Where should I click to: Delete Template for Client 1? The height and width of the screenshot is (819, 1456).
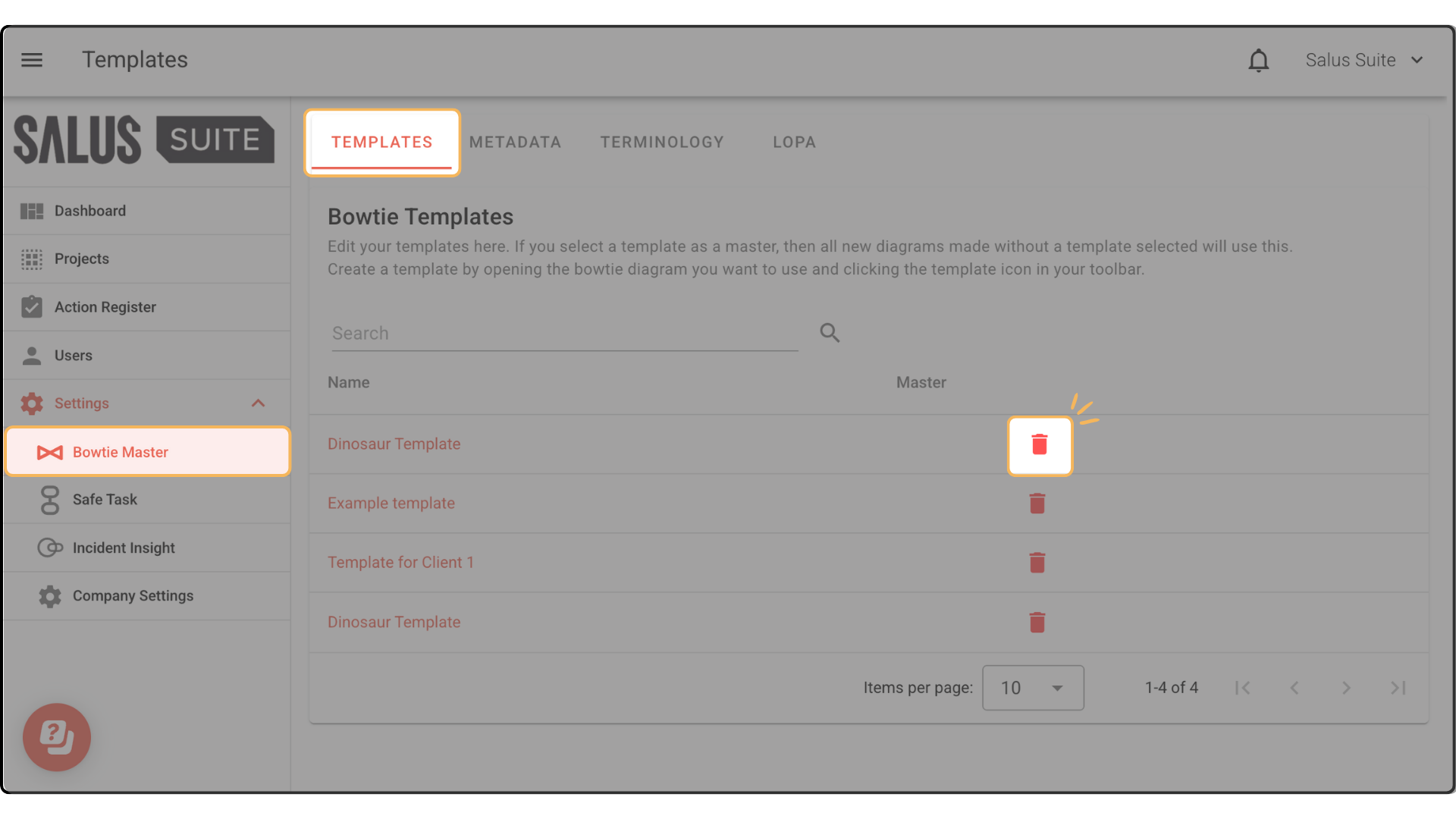pyautogui.click(x=1037, y=563)
